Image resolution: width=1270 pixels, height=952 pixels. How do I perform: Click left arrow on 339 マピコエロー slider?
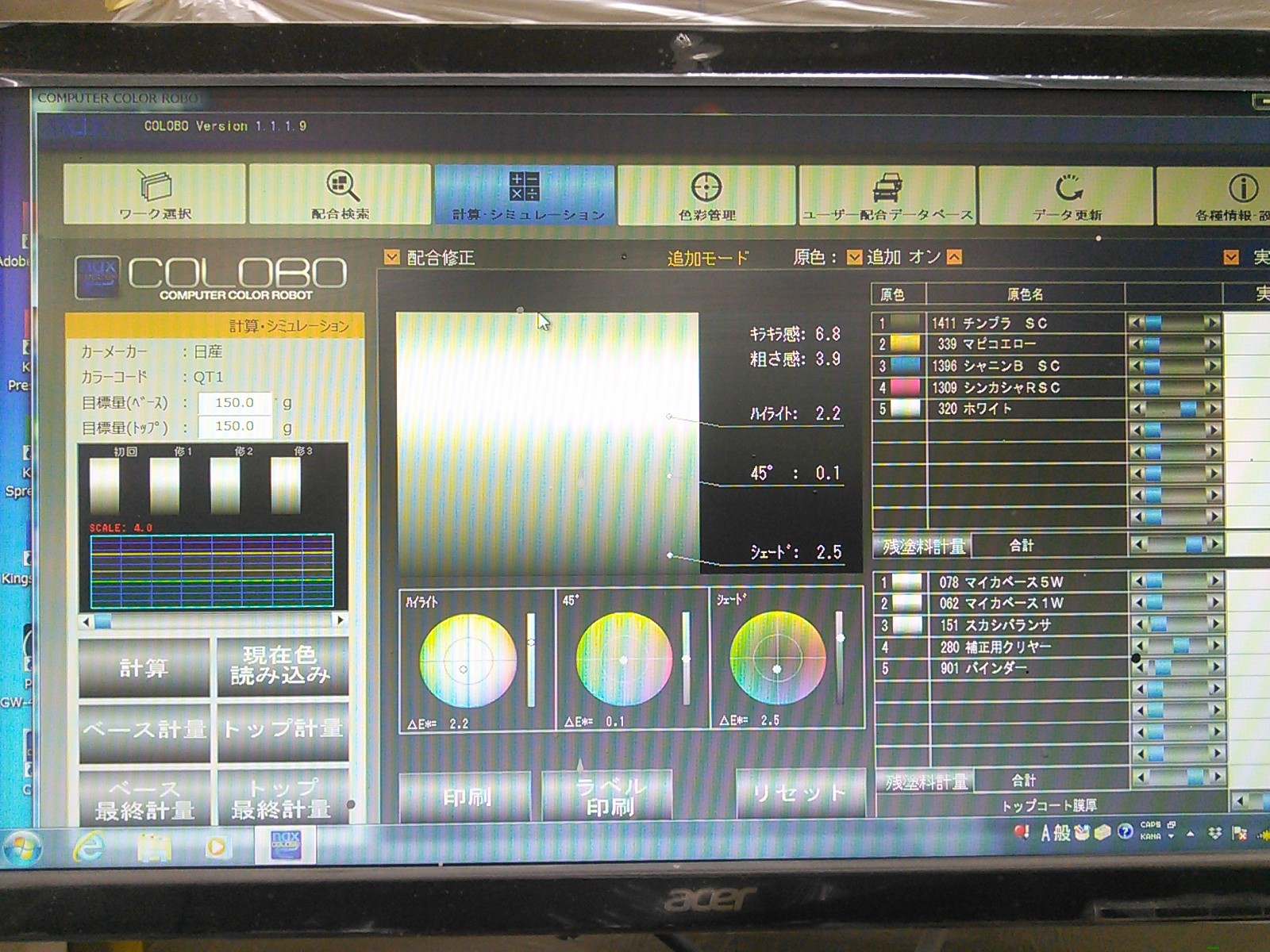click(1137, 344)
